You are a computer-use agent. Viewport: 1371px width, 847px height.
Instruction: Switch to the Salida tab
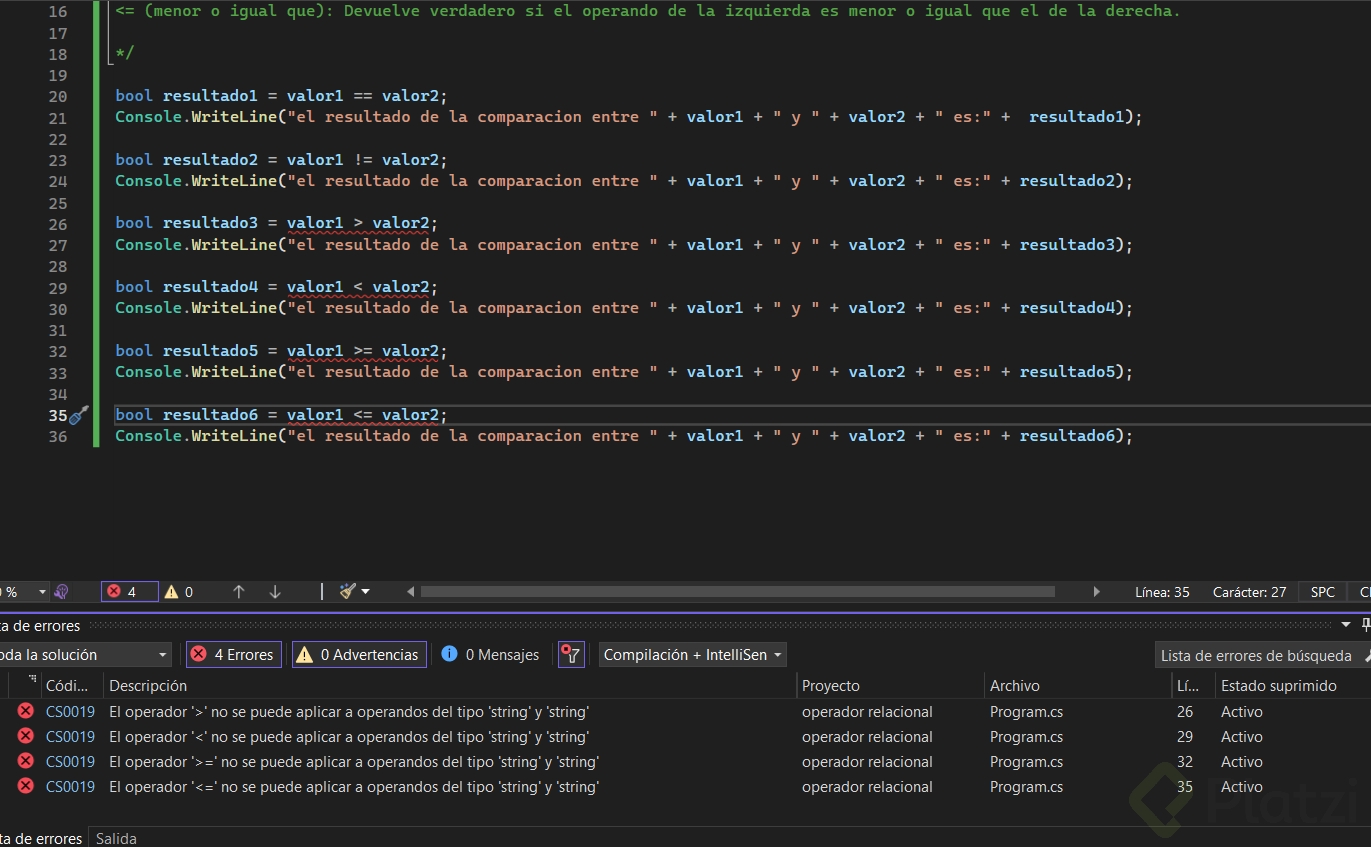click(116, 838)
